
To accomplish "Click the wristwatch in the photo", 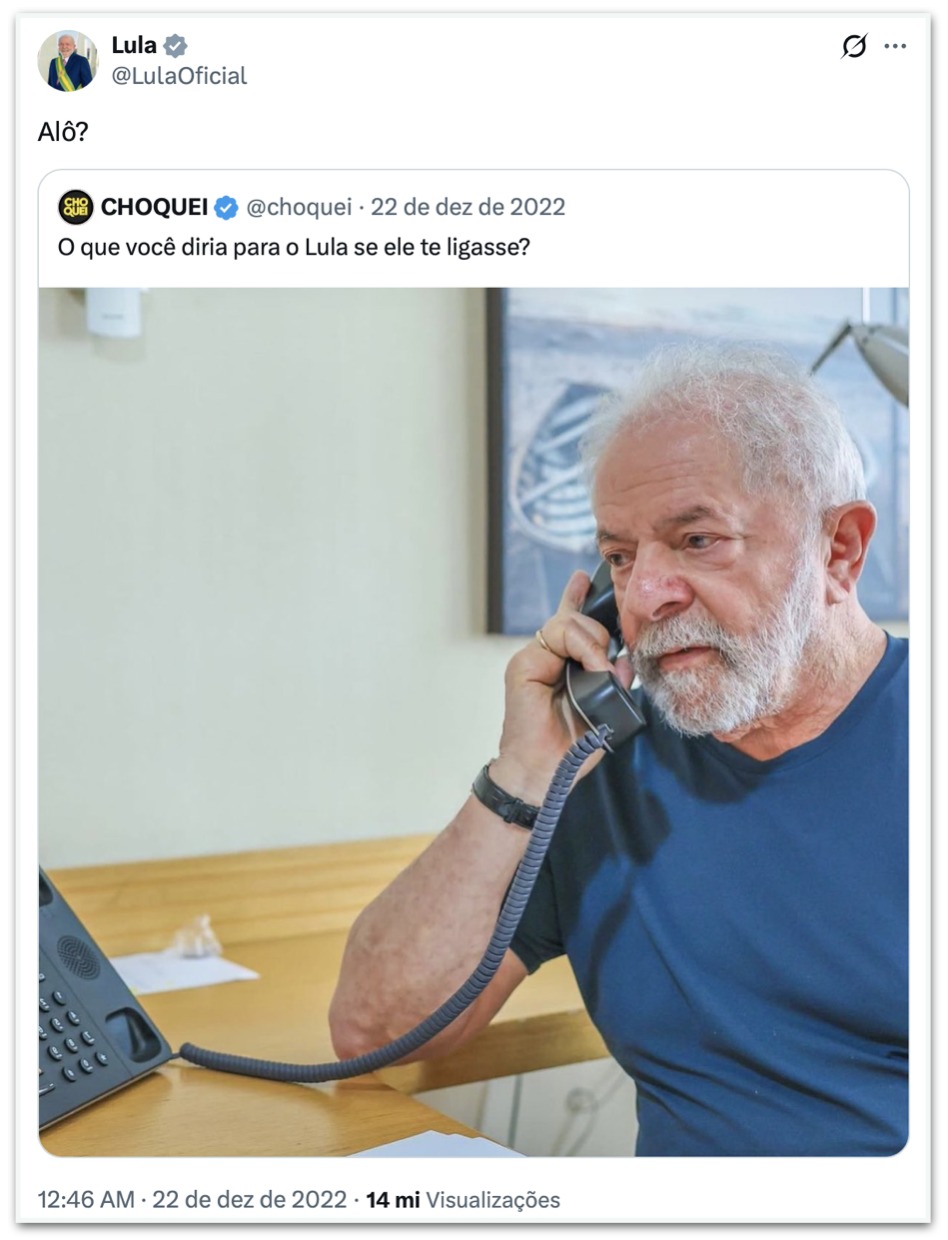I will (x=505, y=797).
